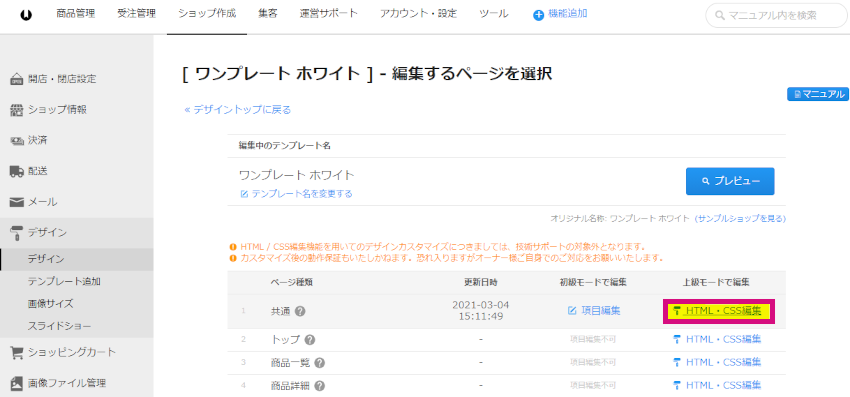This screenshot has width=850, height=397.
Task: Click the トップ page type text
Action: (x=285, y=340)
